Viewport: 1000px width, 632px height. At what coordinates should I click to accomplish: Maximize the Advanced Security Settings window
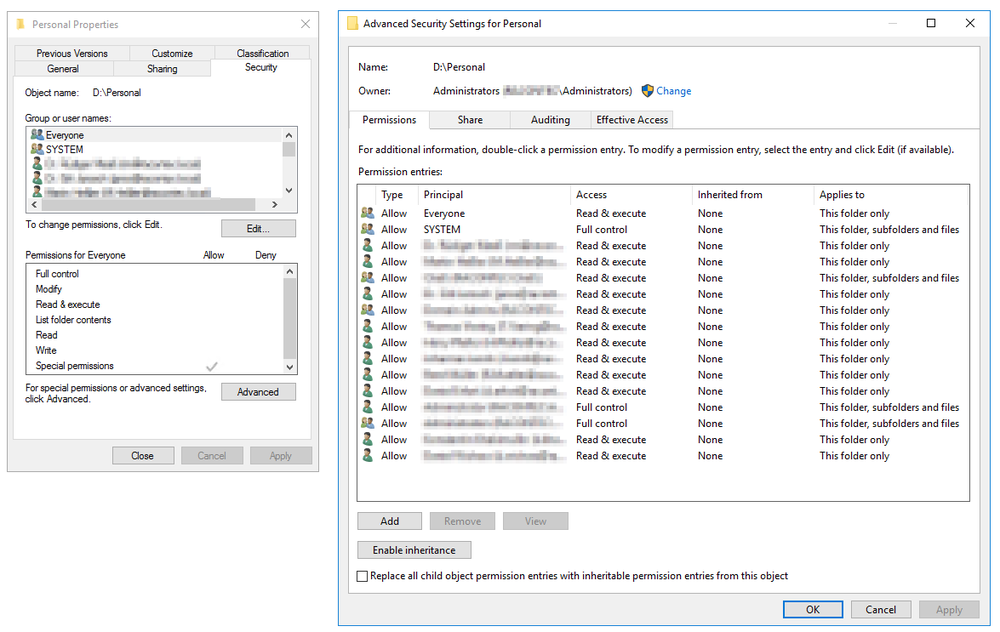(931, 23)
